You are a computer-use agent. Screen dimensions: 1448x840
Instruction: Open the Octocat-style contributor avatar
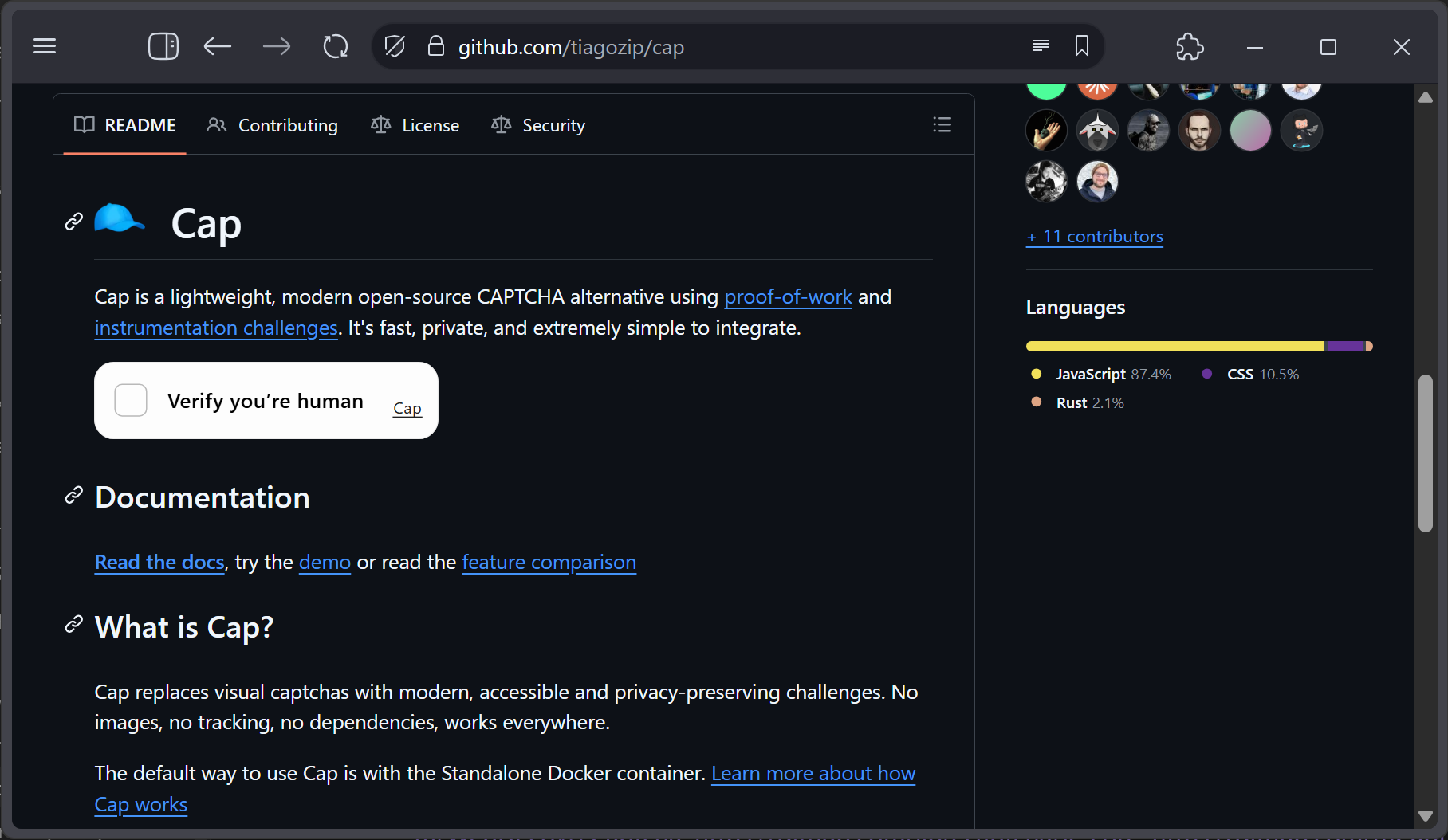(x=1301, y=131)
